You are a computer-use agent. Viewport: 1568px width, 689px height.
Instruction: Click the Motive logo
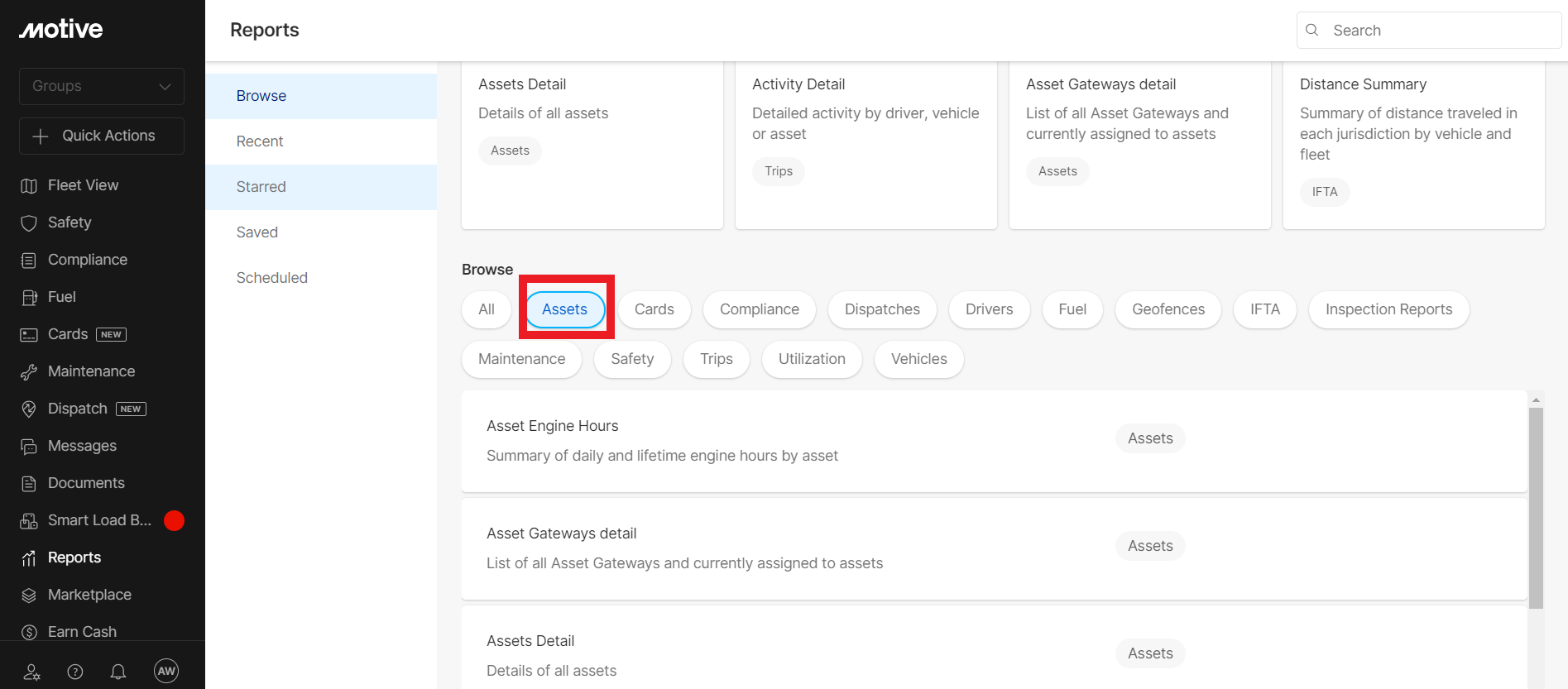(61, 29)
